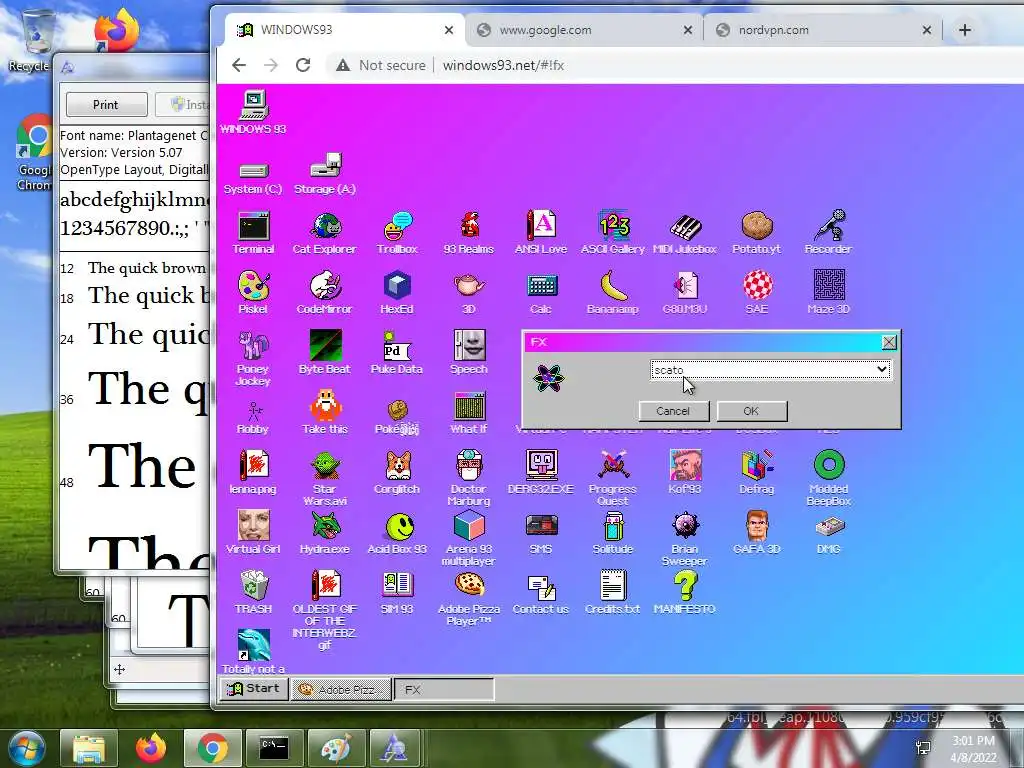Open Byte Beat icon
Viewport: 1024px width, 768px height.
click(325, 353)
